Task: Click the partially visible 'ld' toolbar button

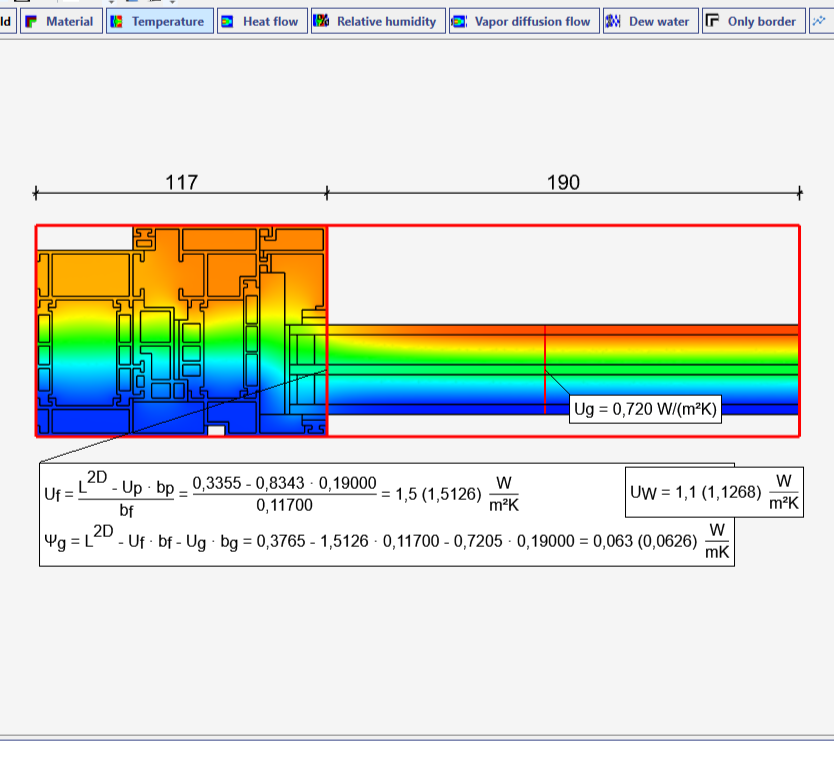Action: tap(7, 21)
